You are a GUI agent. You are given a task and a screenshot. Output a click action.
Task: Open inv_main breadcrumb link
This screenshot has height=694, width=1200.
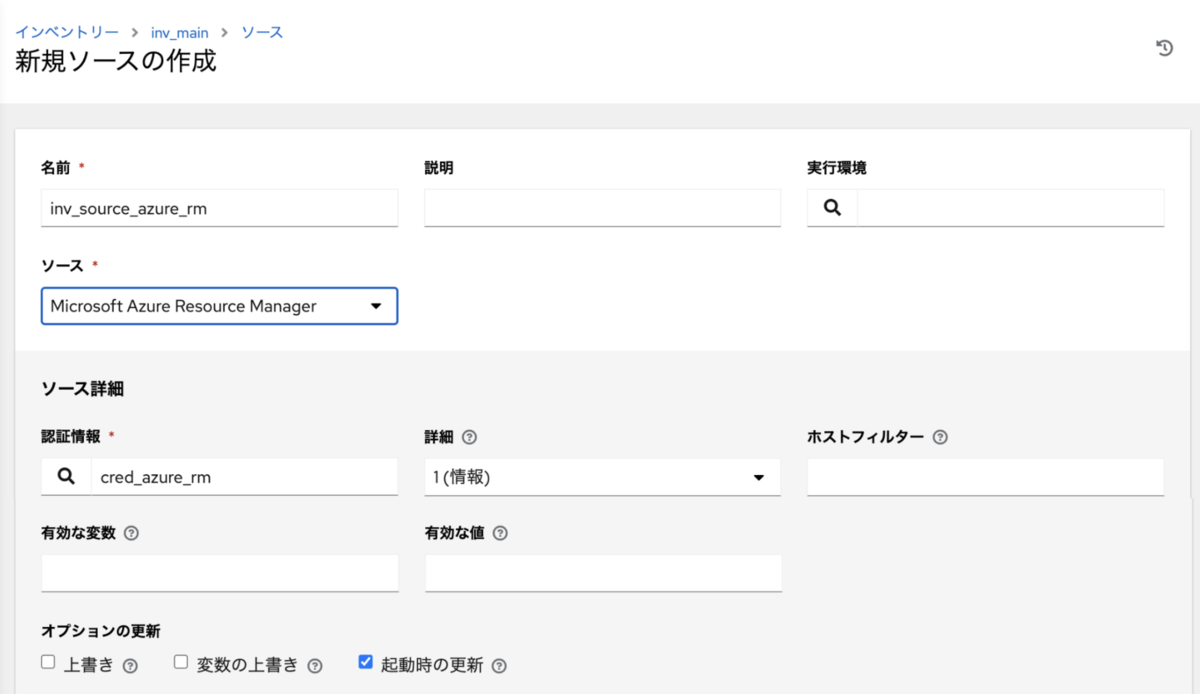point(180,32)
